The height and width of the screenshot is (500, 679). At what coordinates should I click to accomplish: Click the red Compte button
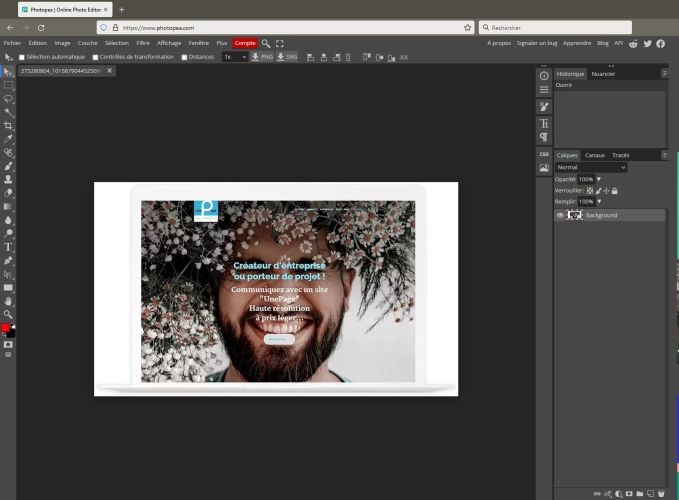point(245,43)
